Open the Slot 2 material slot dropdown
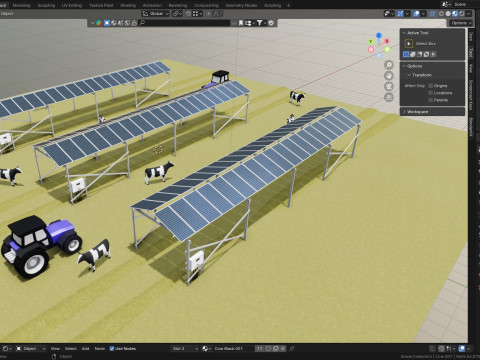The height and width of the screenshot is (360, 480). [x=185, y=349]
